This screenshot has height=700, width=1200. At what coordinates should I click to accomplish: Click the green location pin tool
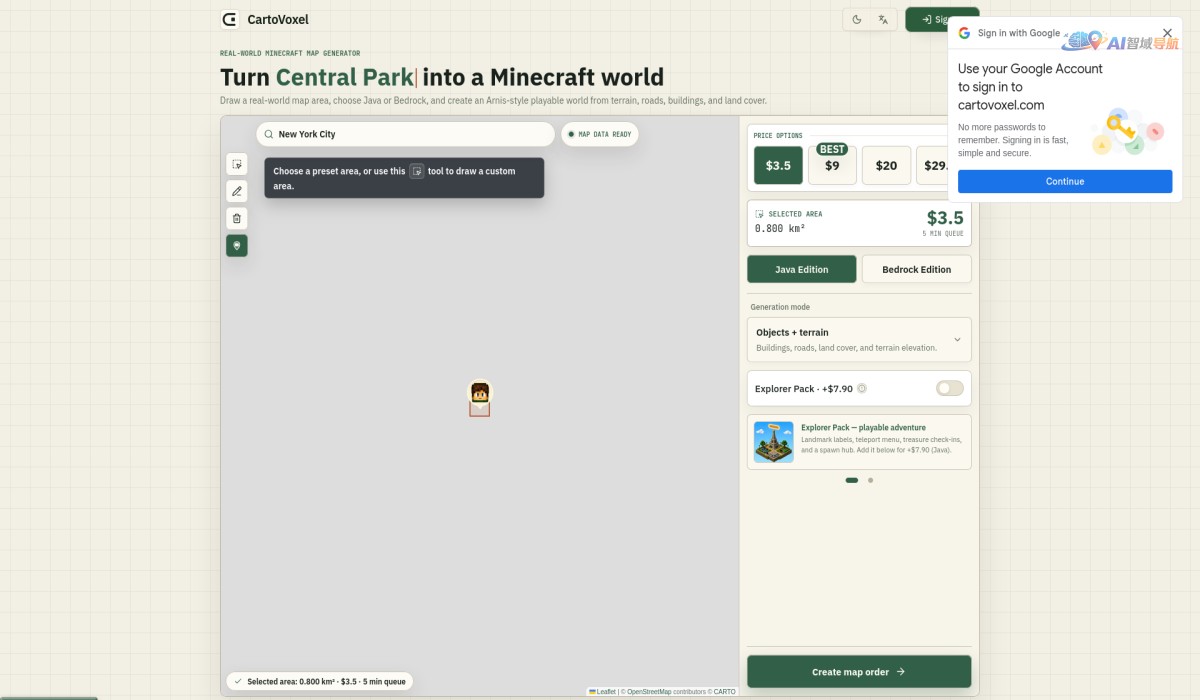click(237, 245)
